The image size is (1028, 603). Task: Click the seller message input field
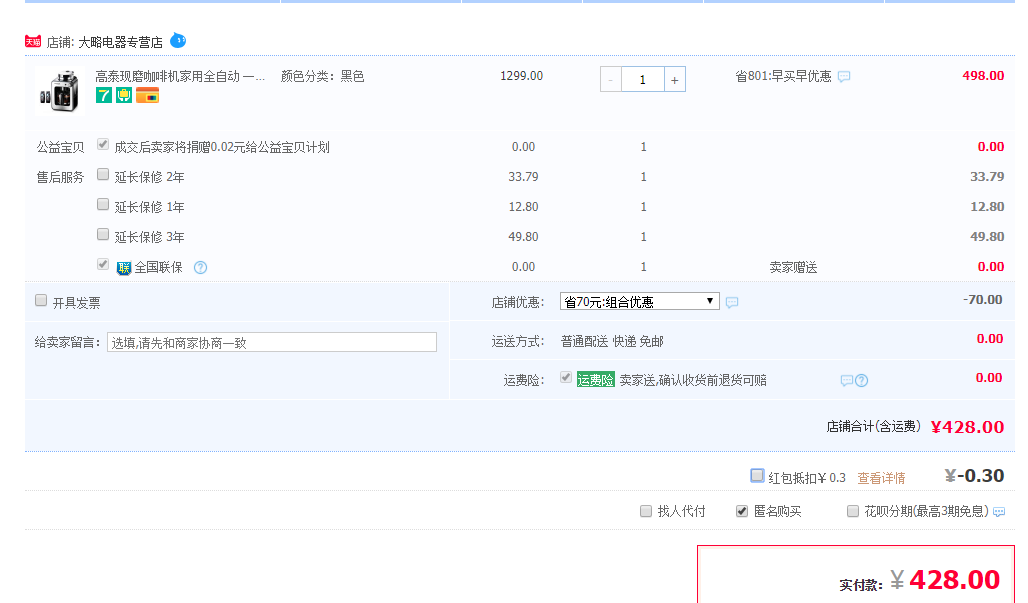pyautogui.click(x=271, y=342)
